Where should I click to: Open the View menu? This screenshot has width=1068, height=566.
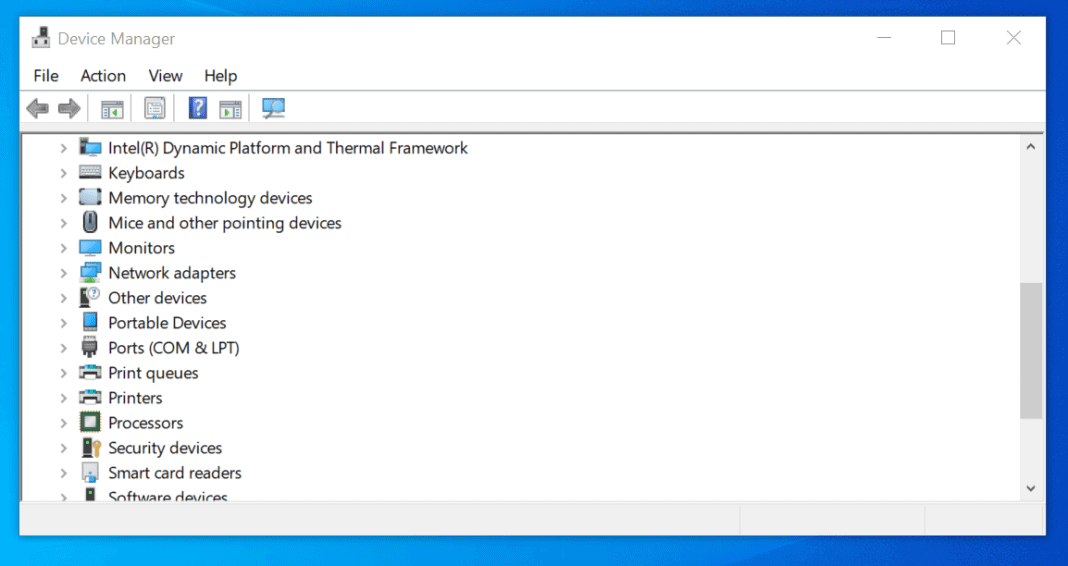coord(166,76)
